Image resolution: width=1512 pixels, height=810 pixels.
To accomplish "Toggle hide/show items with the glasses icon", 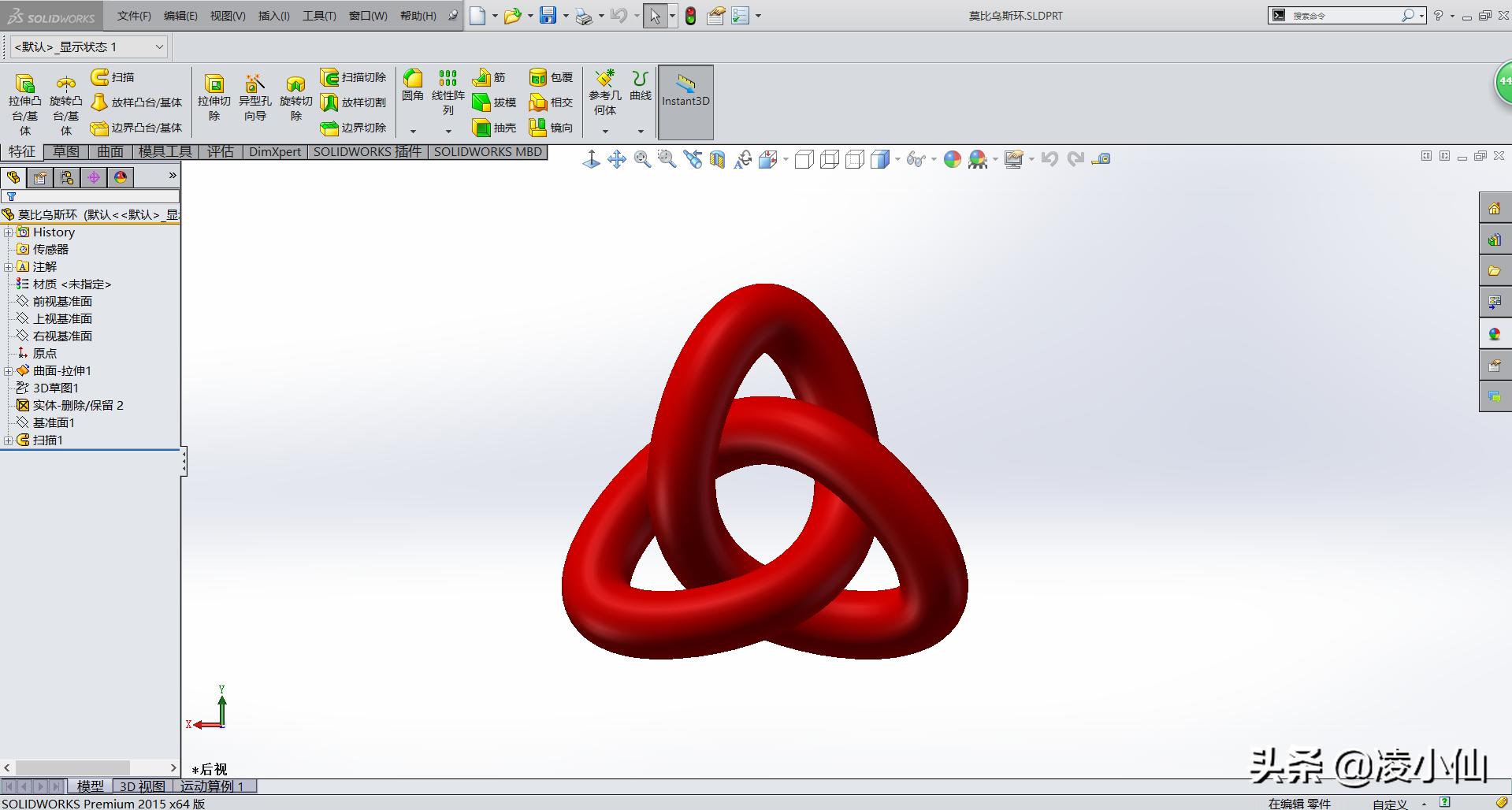I will 915,159.
